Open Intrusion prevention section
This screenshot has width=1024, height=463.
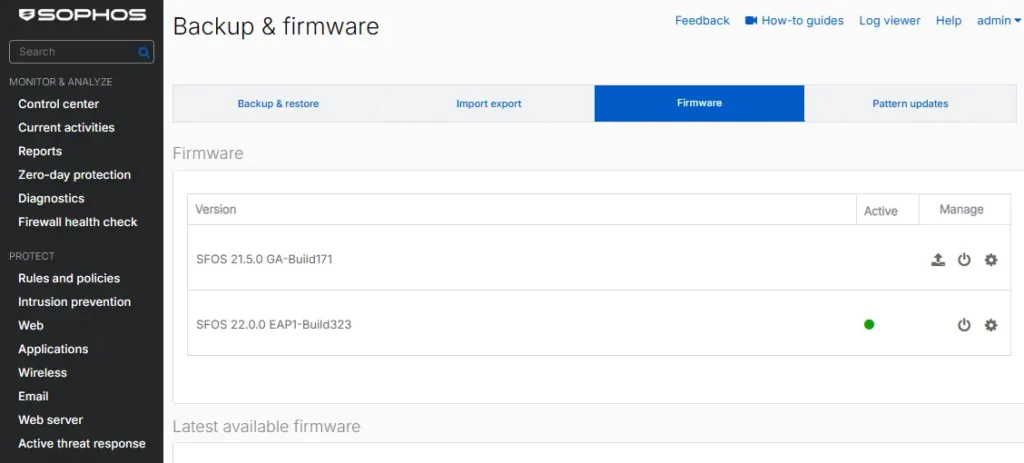click(x=74, y=302)
